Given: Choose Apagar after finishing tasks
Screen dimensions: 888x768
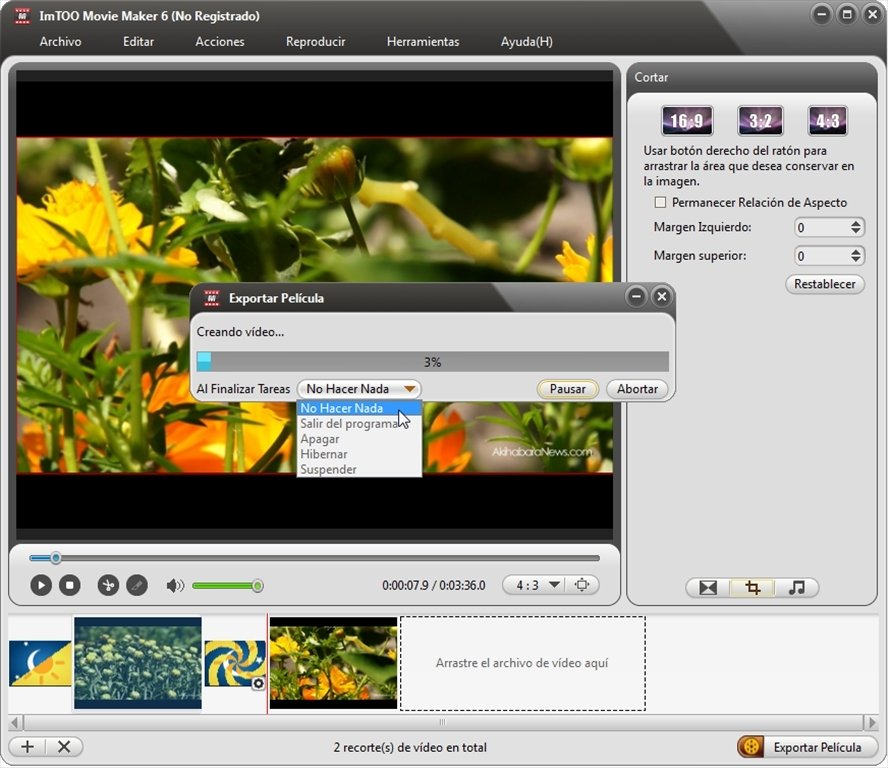Looking at the screenshot, I should click(x=359, y=439).
